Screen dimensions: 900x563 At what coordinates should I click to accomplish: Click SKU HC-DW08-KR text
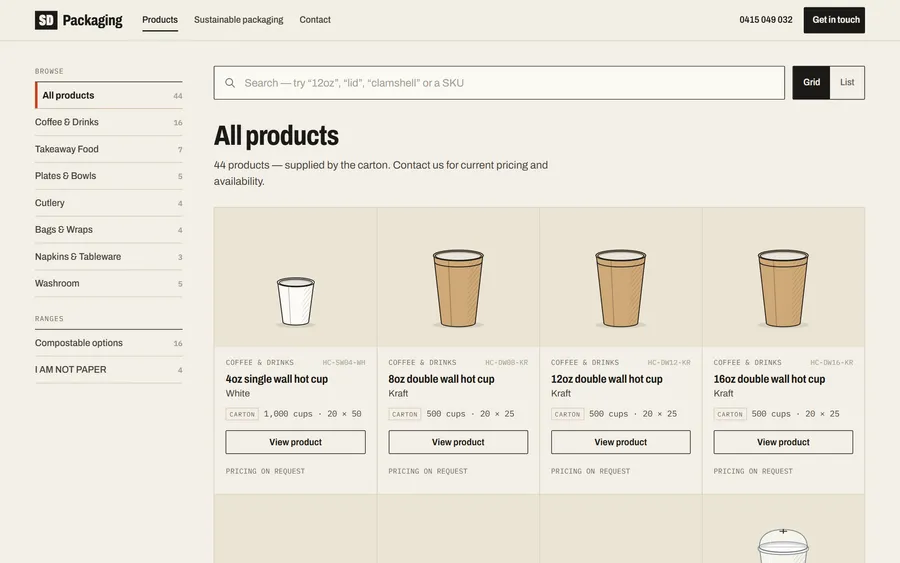[506, 363]
